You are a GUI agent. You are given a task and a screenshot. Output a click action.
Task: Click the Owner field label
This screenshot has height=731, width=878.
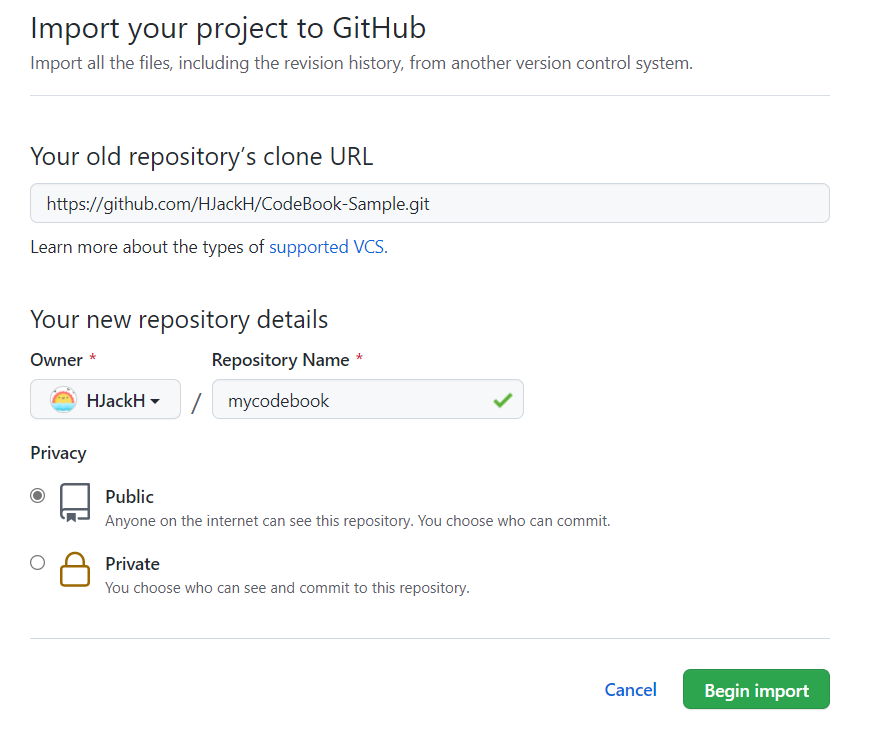point(57,360)
